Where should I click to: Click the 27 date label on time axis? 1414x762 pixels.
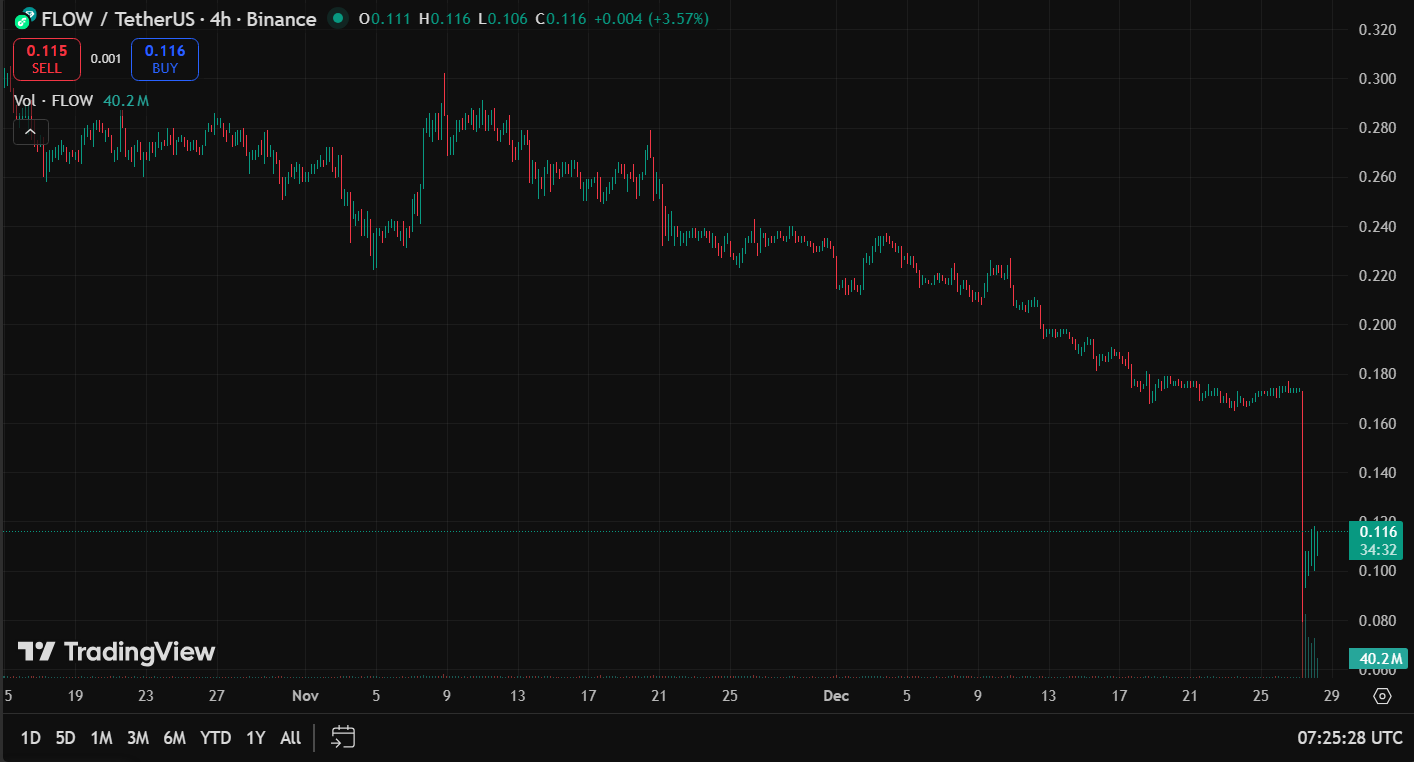click(217, 696)
